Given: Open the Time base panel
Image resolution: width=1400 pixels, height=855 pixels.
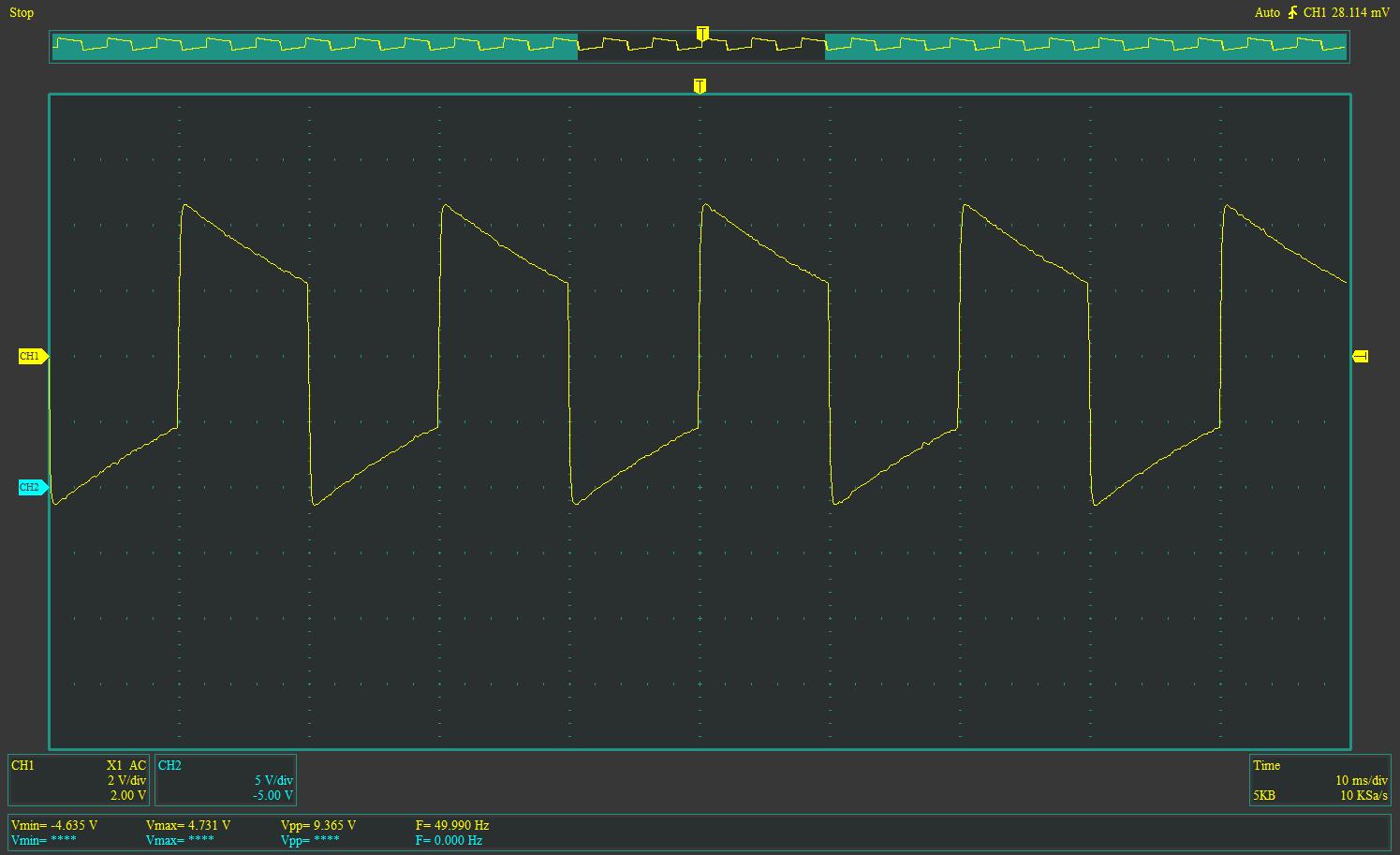Looking at the screenshot, I should 1320,780.
